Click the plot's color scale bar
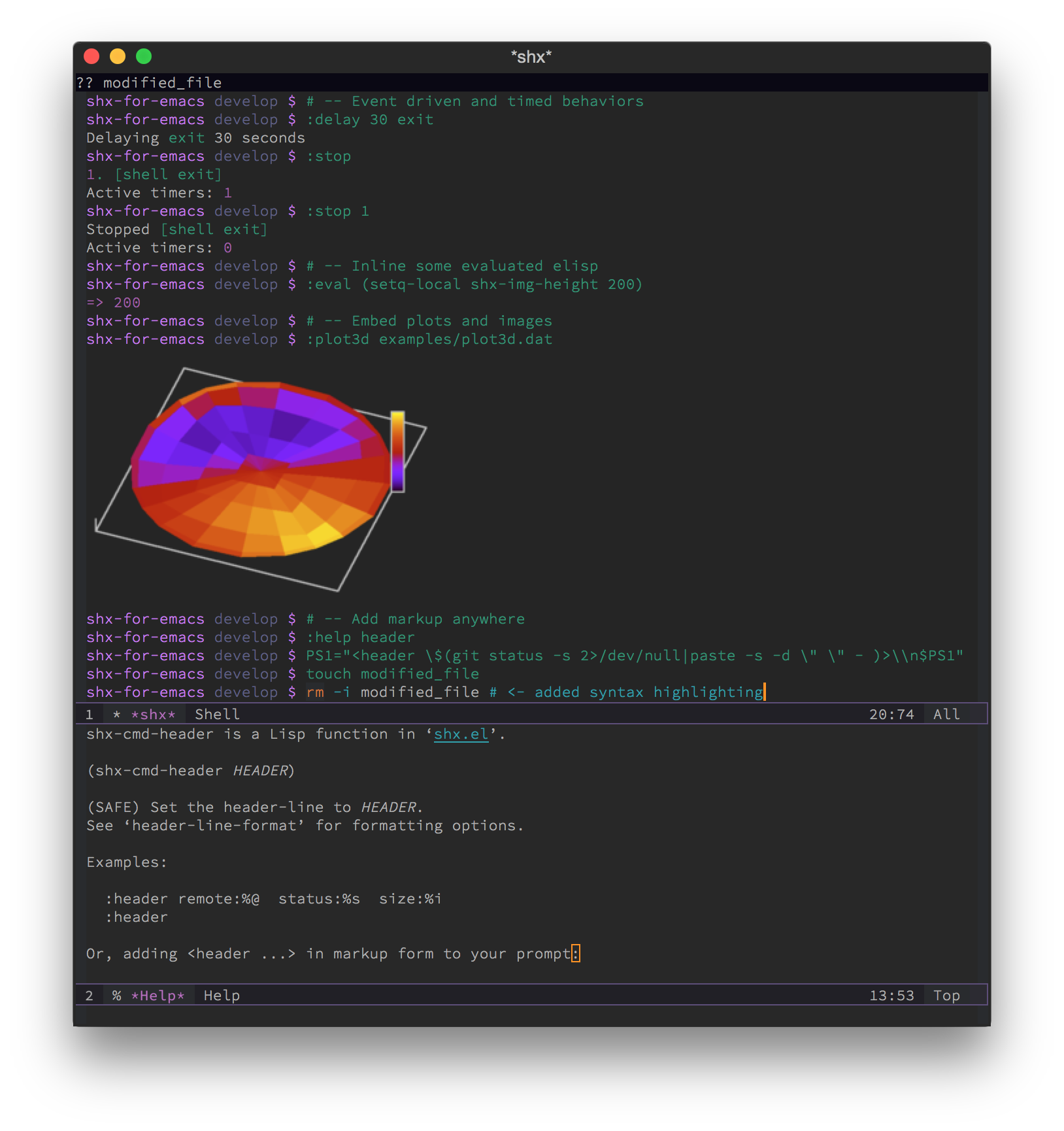 (x=397, y=452)
